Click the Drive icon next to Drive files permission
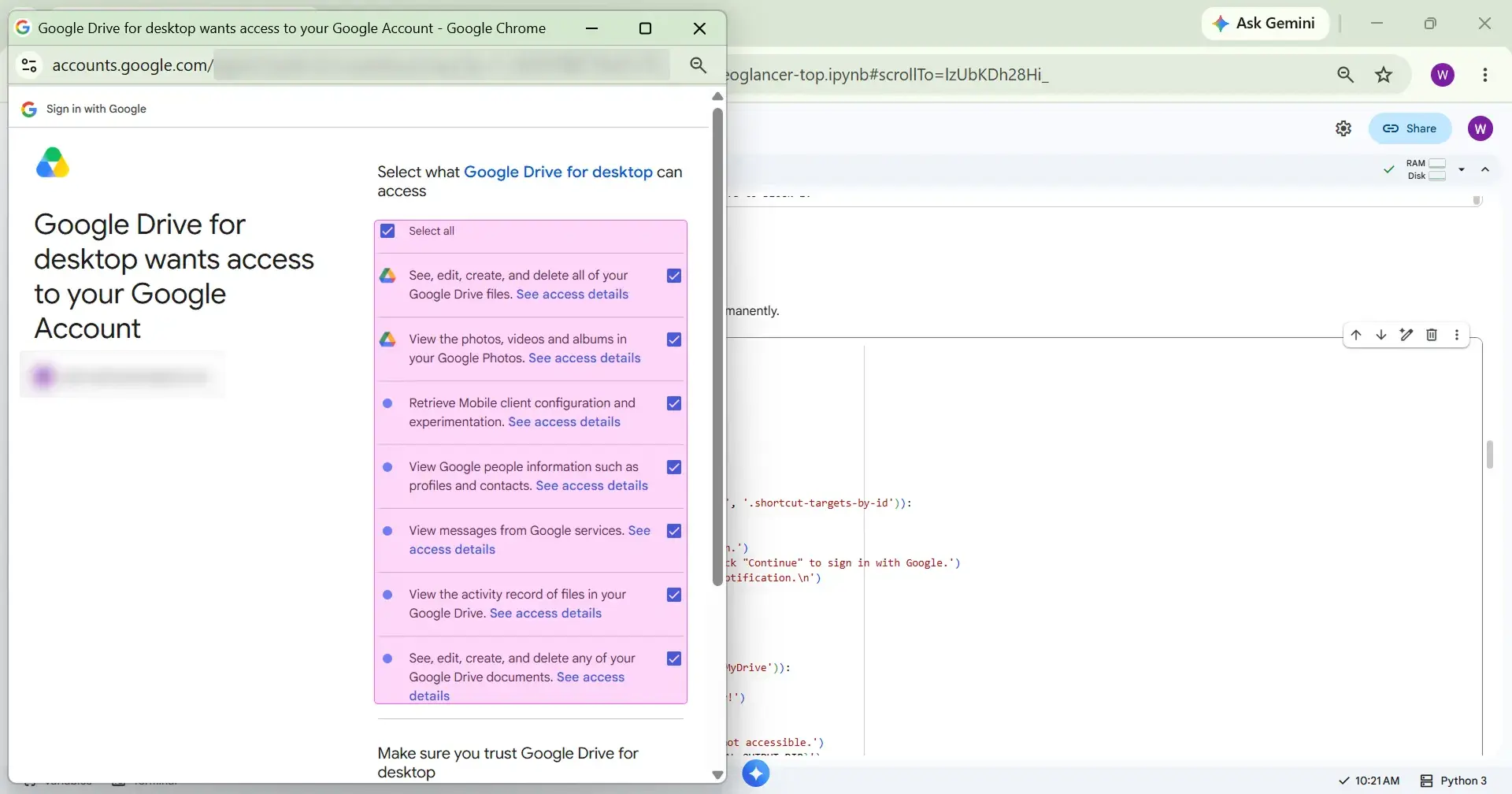The height and width of the screenshot is (794, 1512). 387,276
